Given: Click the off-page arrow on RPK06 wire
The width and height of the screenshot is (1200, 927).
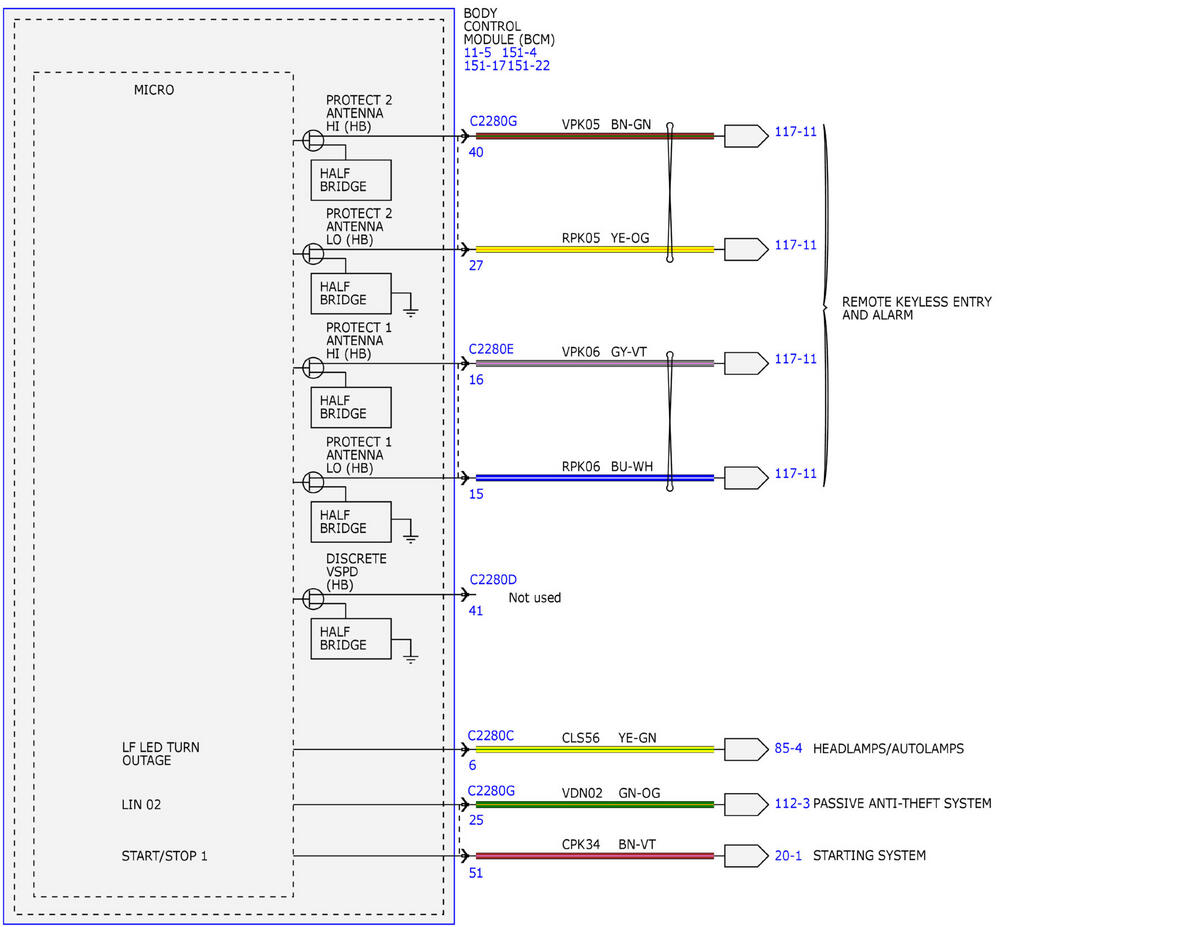Looking at the screenshot, I should 745,477.
